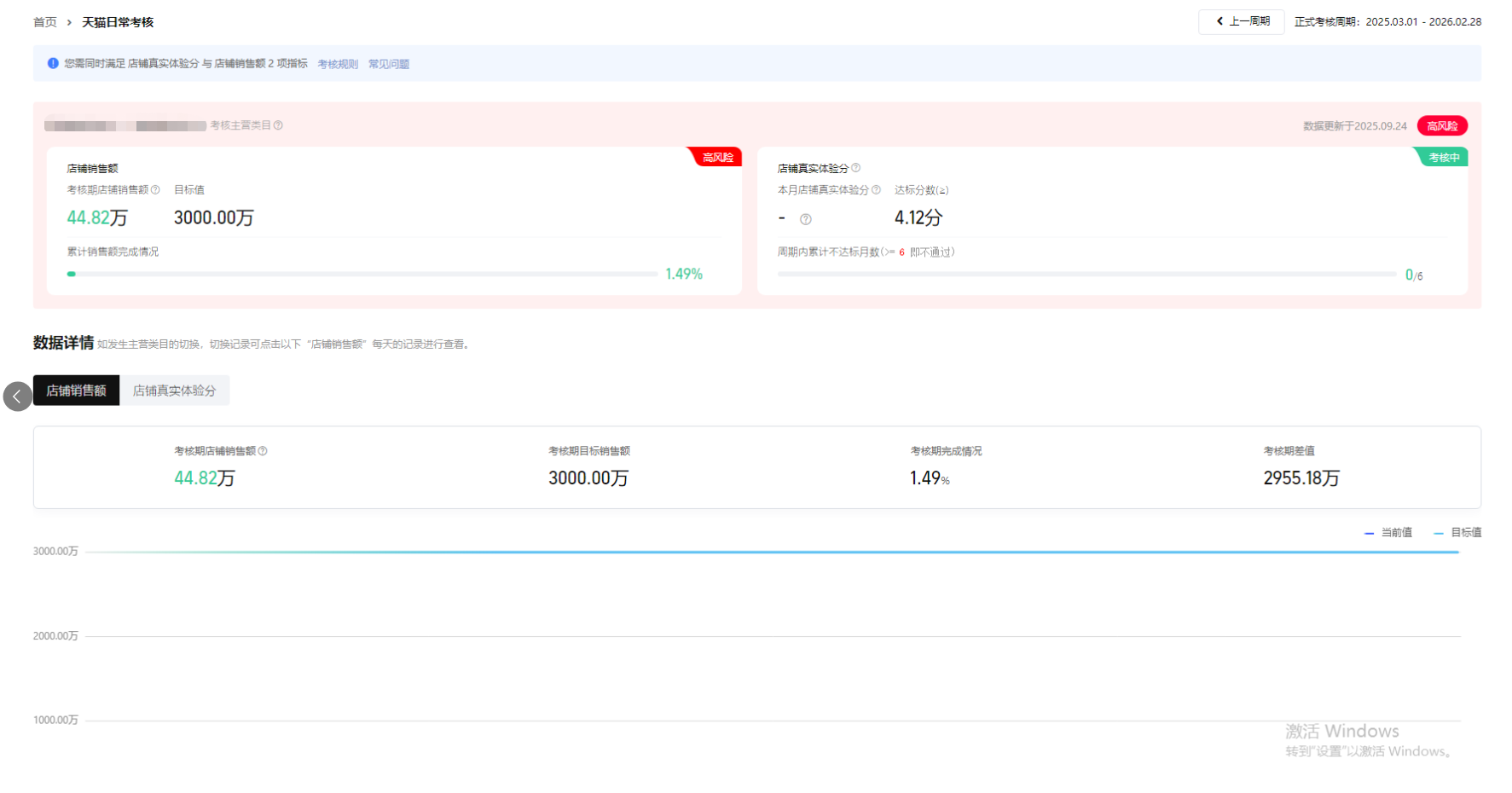Open the 常见问题 link
The height and width of the screenshot is (793, 1512).
click(x=389, y=64)
